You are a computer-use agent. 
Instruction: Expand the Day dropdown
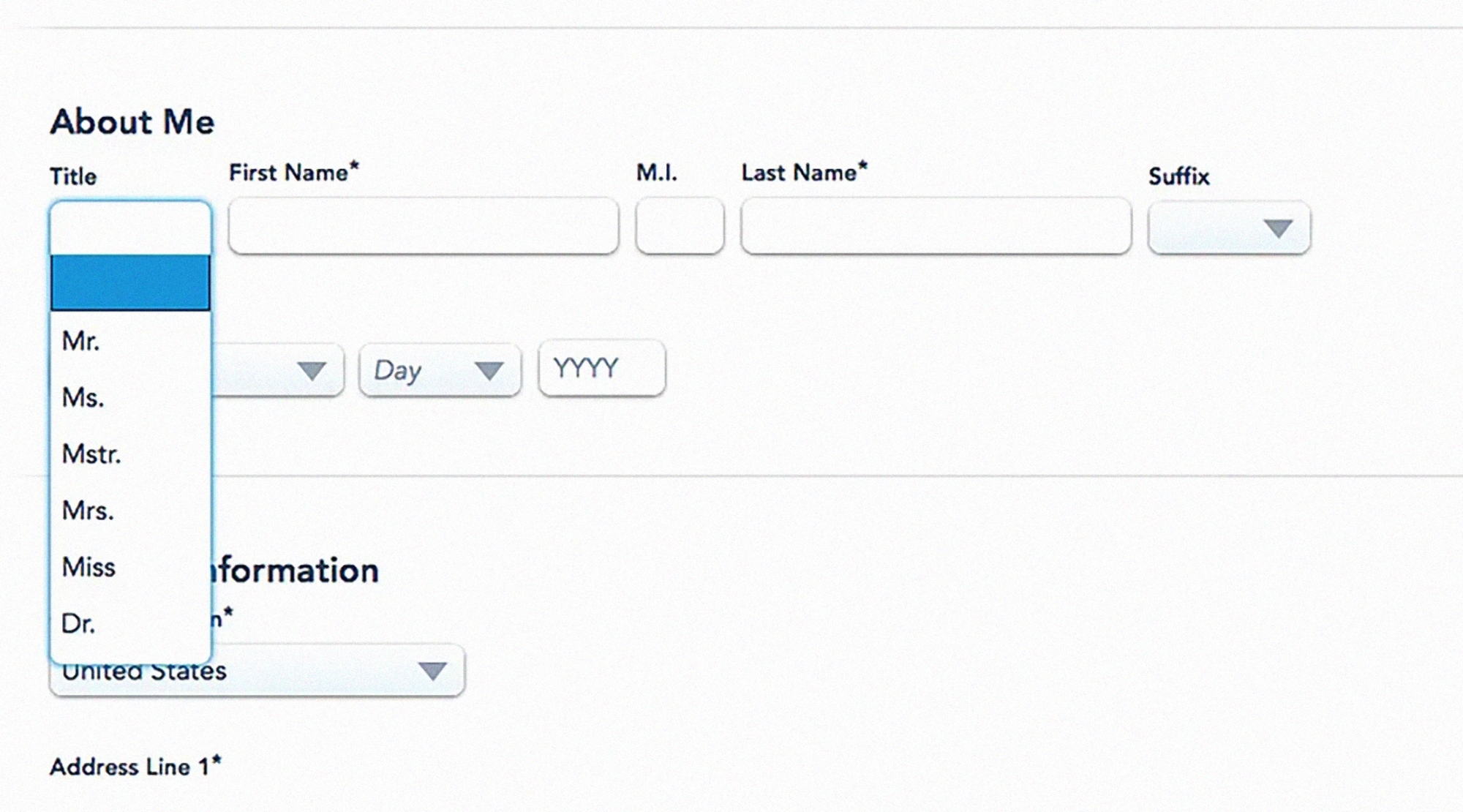[439, 369]
